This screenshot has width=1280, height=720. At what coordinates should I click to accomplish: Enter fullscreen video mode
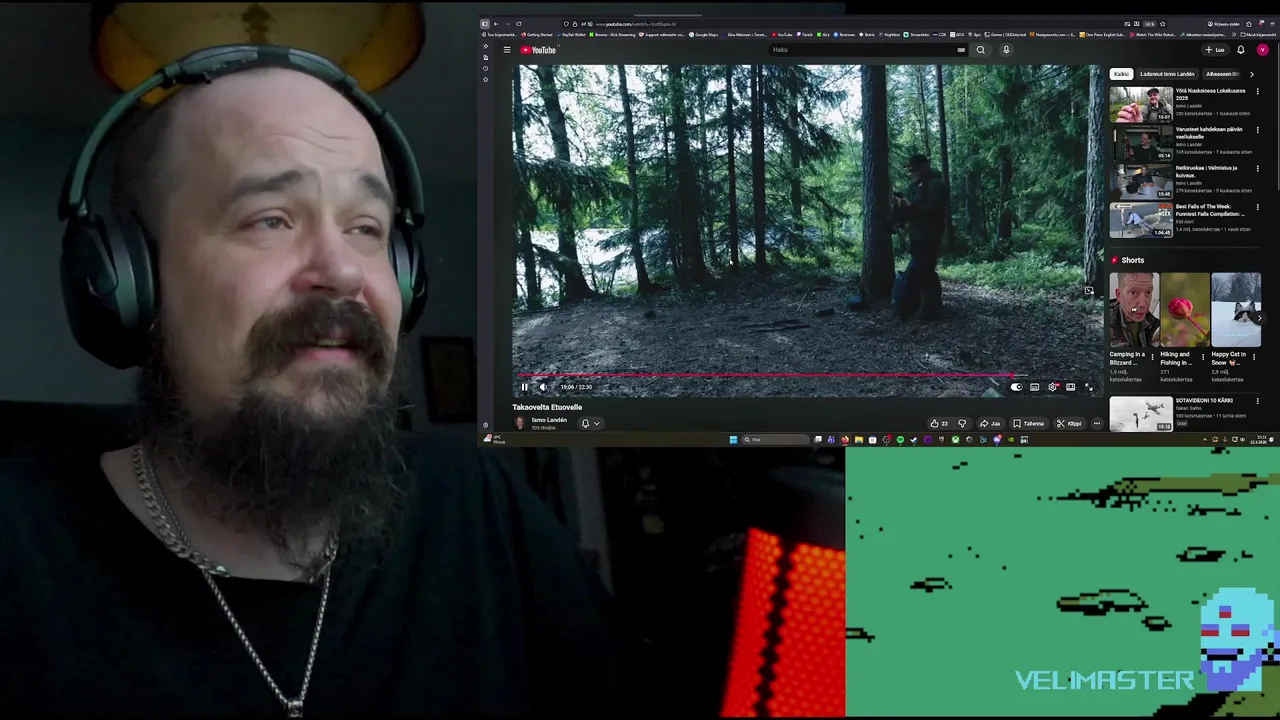[x=1088, y=387]
